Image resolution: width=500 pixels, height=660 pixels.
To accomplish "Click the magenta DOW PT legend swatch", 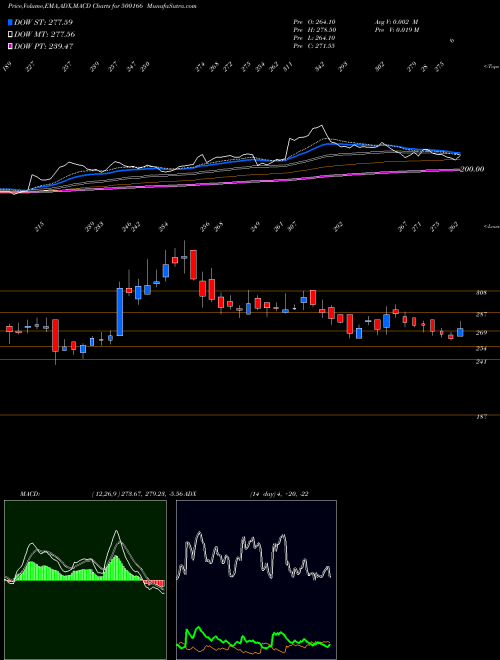I will (10, 46).
